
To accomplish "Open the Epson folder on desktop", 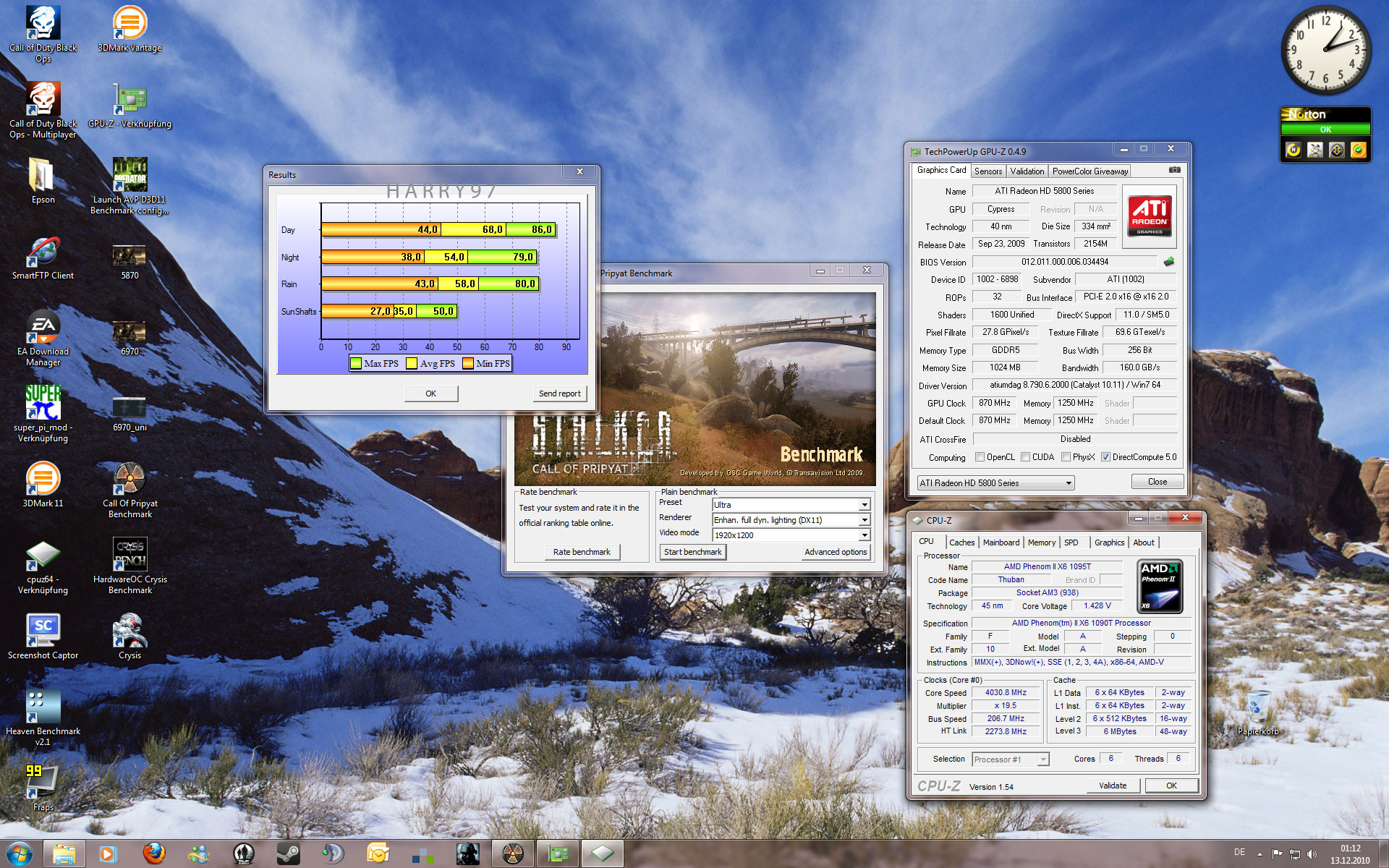I will [43, 181].
